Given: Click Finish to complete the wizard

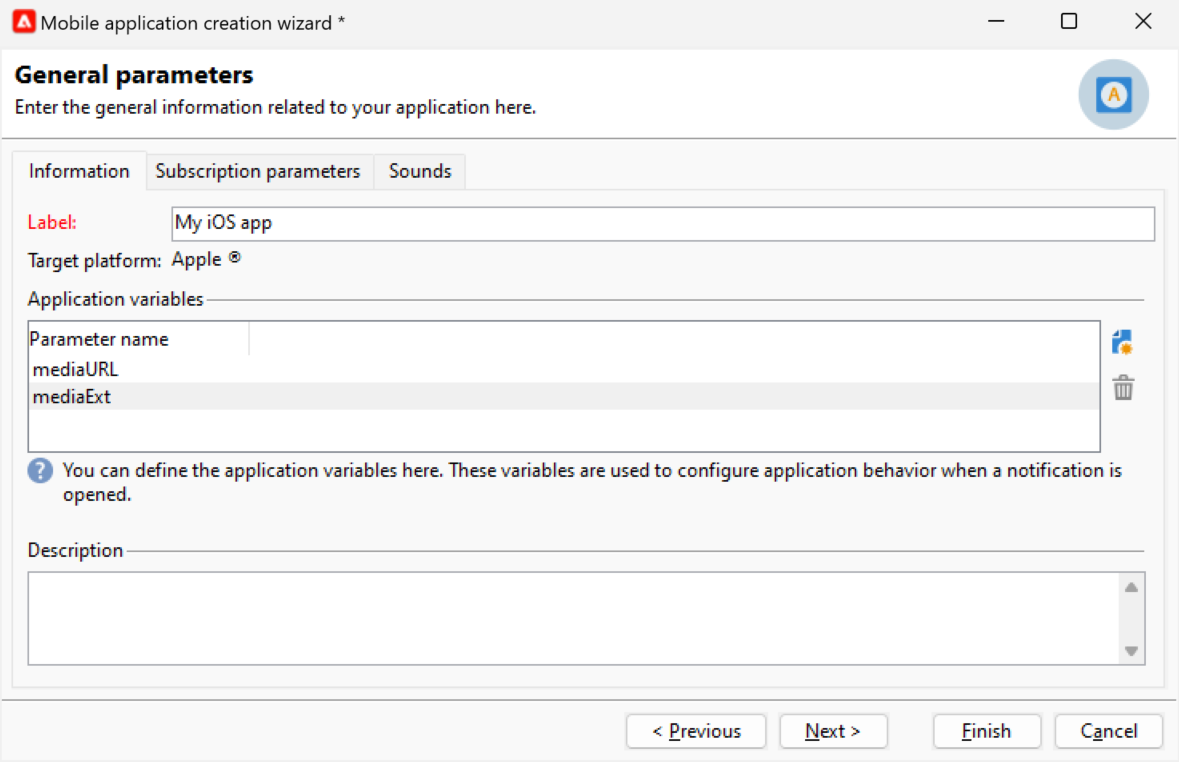Looking at the screenshot, I should [x=986, y=731].
